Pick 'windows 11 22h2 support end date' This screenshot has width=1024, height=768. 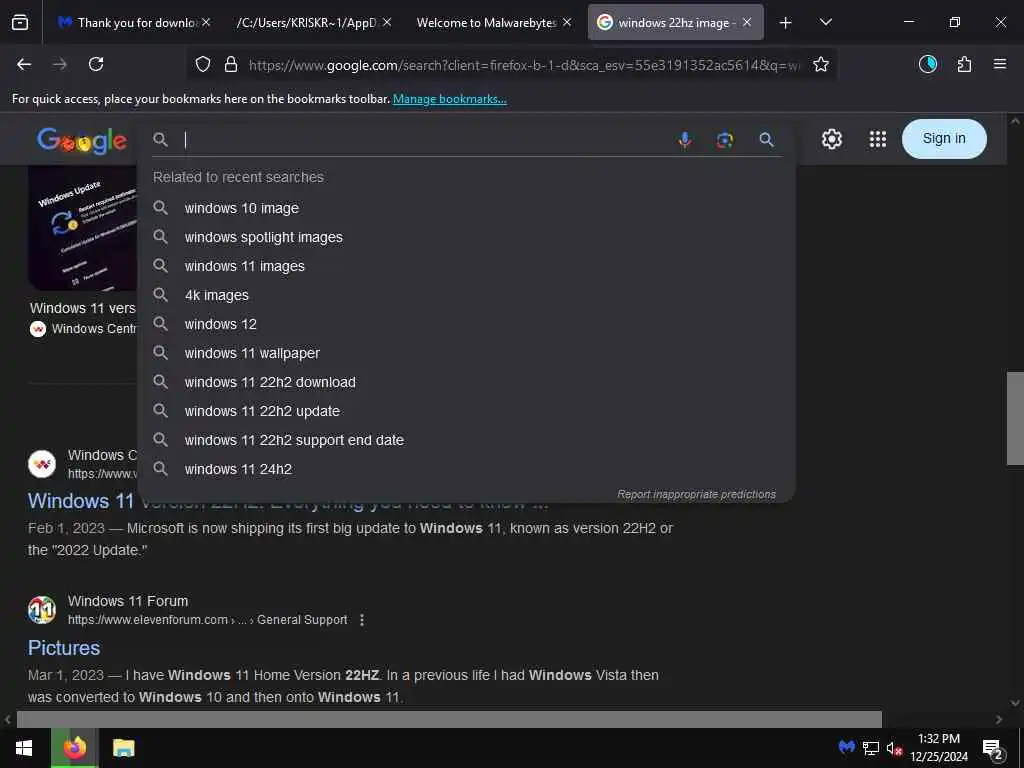click(466, 440)
